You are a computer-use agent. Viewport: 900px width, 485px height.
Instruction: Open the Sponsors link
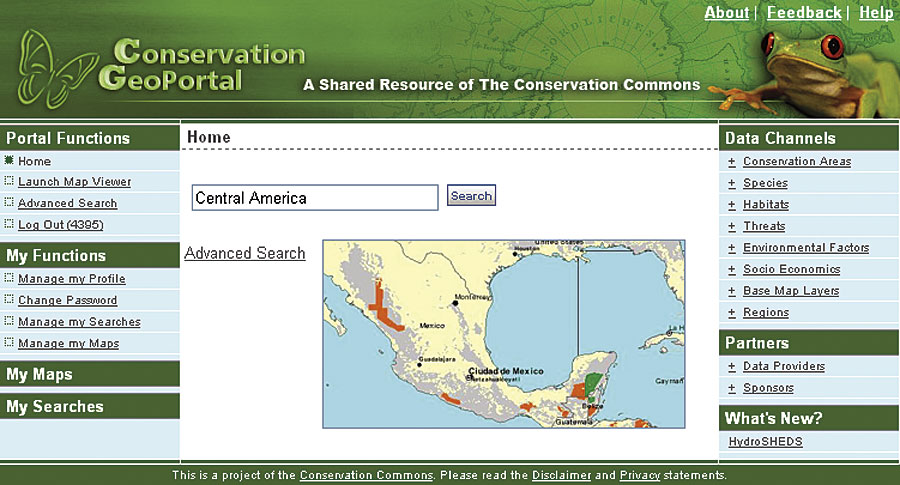click(769, 389)
